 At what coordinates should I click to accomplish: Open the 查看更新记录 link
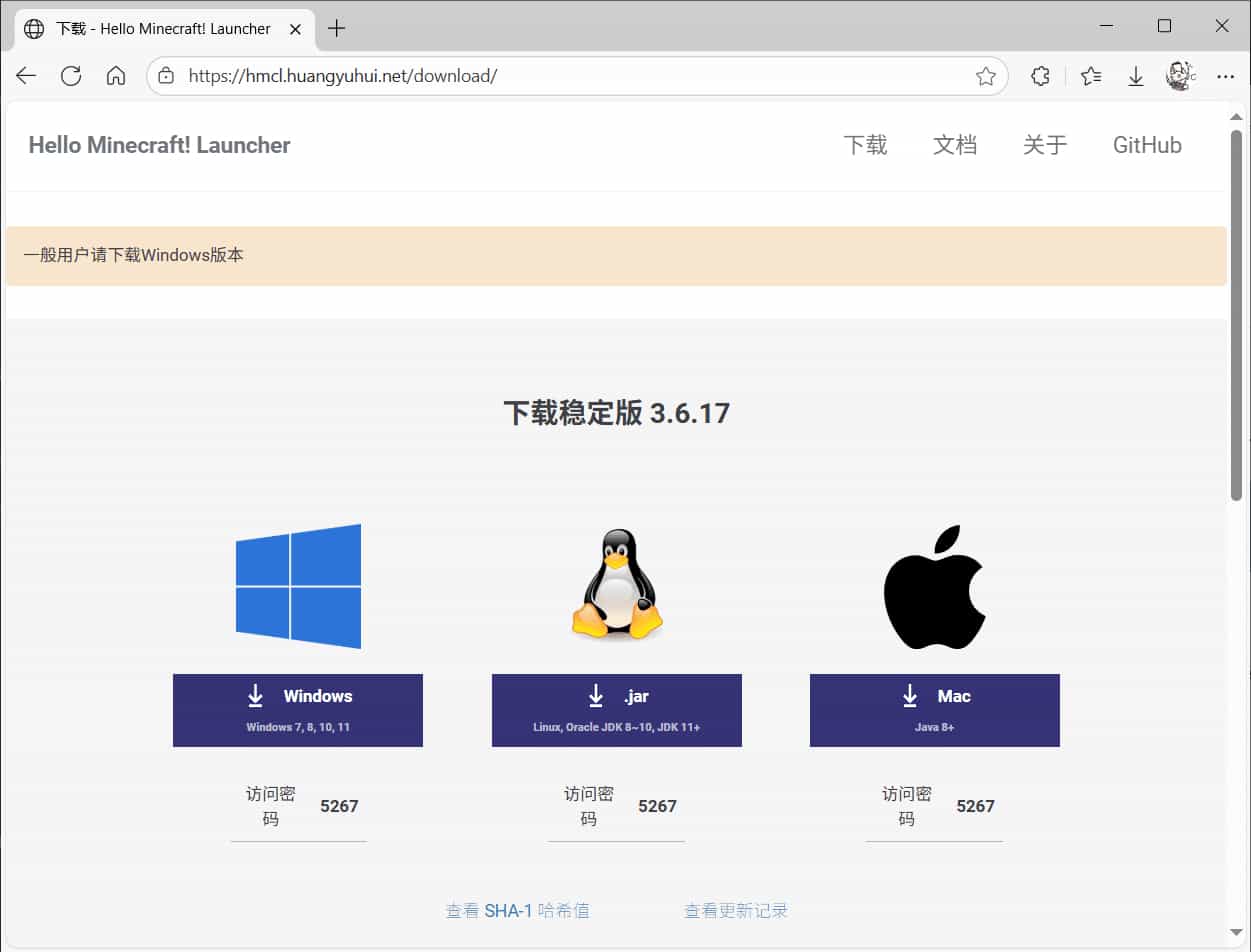coord(736,911)
